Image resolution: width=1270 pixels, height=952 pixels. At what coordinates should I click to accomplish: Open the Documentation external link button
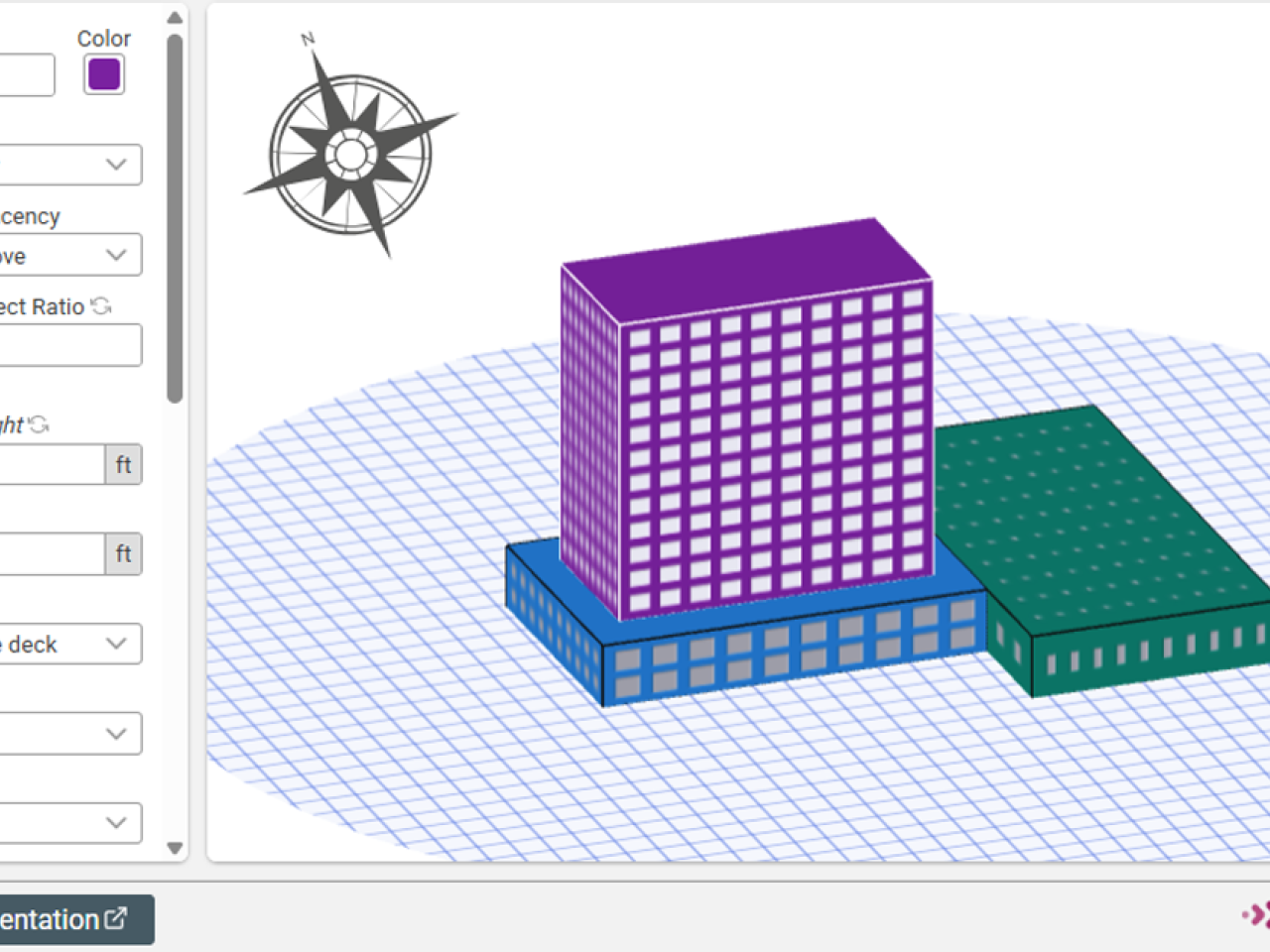76,919
